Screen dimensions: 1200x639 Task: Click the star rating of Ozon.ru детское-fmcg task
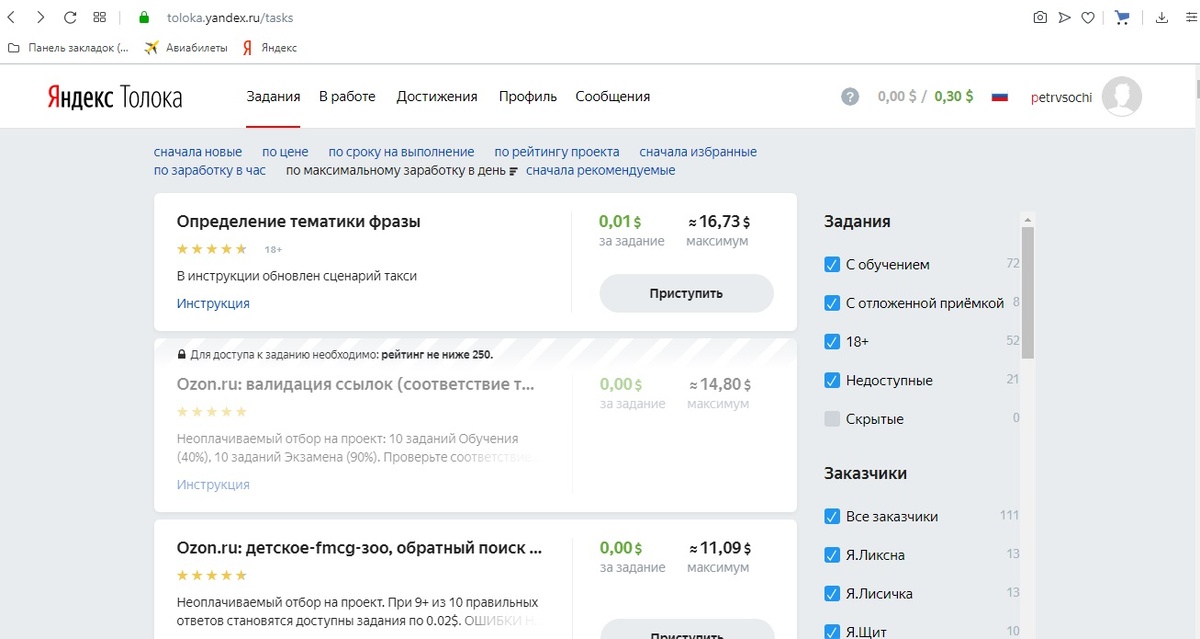click(x=212, y=575)
